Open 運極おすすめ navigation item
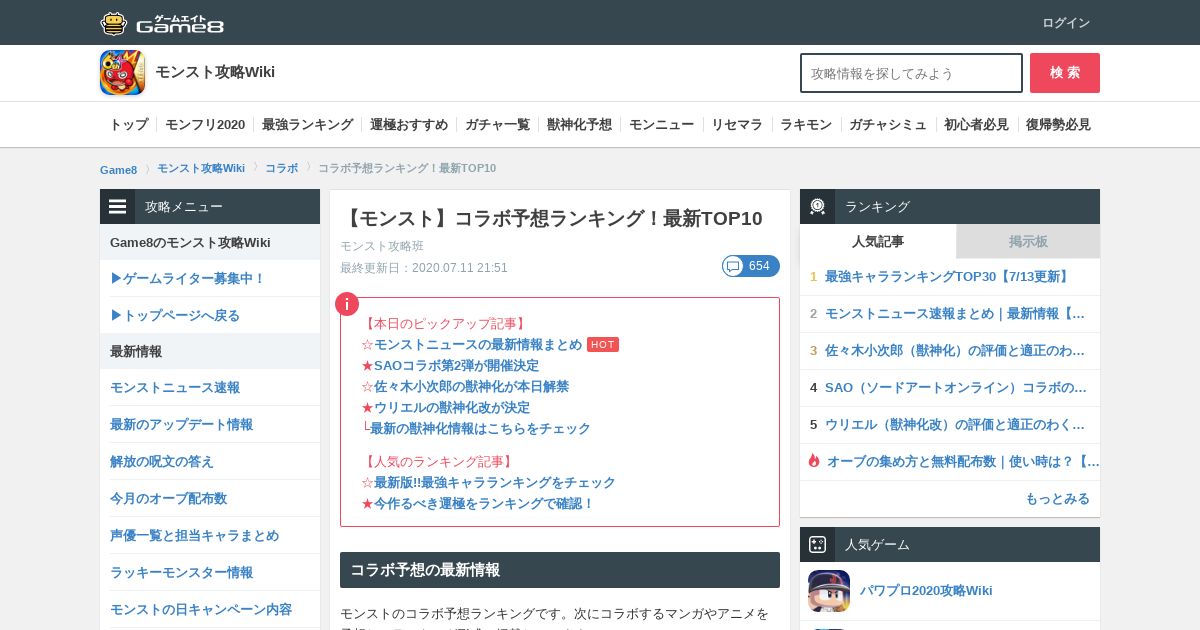Screen dimensions: 1200x630 tap(409, 125)
